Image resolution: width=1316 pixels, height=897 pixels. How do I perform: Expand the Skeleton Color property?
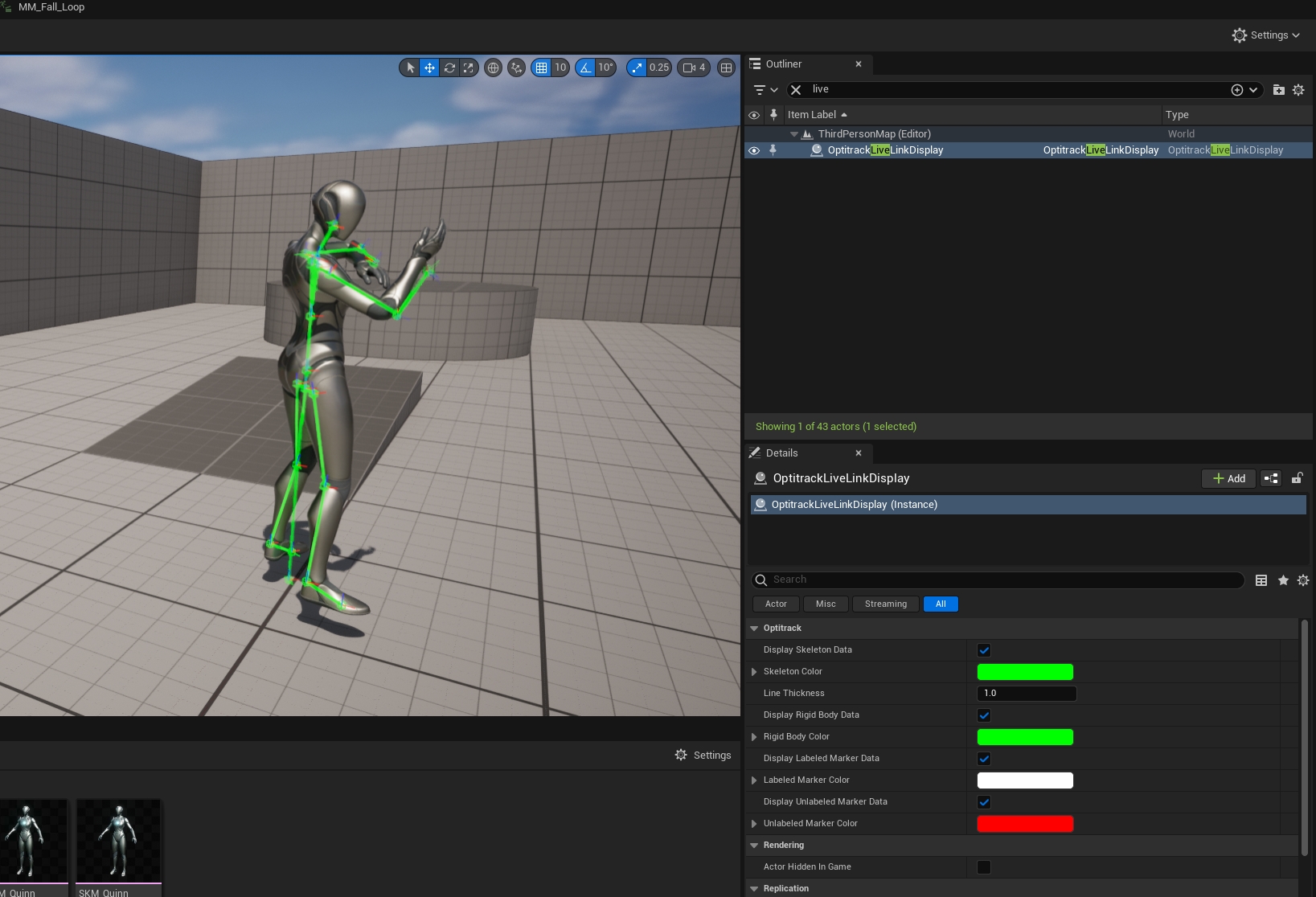(x=754, y=672)
